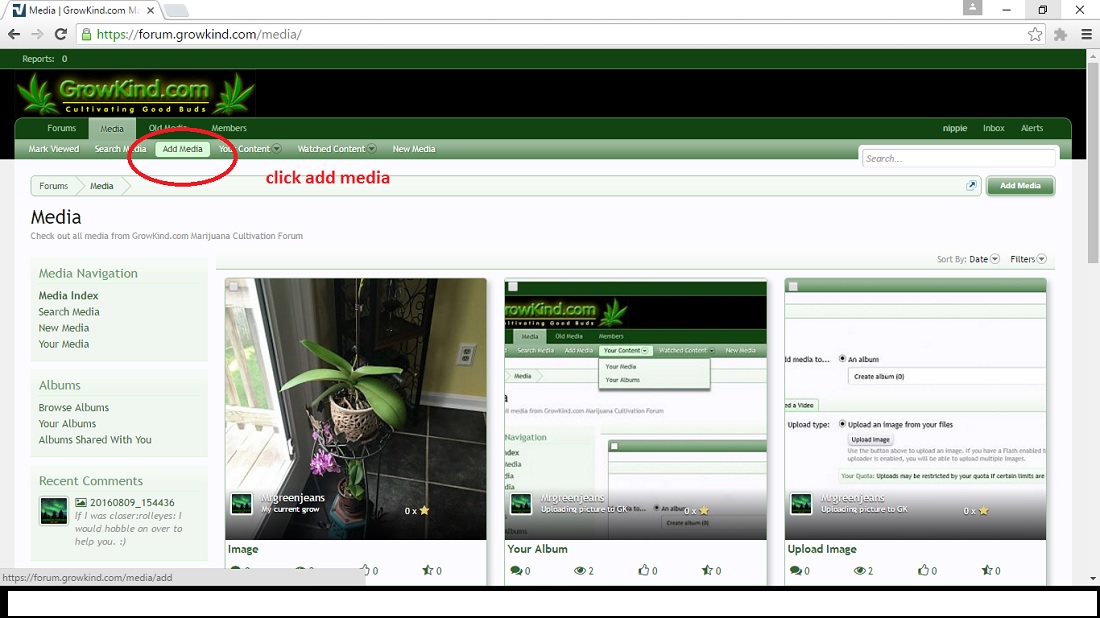Click views eye icon under Upload Image
1100x618 pixels.
[859, 570]
